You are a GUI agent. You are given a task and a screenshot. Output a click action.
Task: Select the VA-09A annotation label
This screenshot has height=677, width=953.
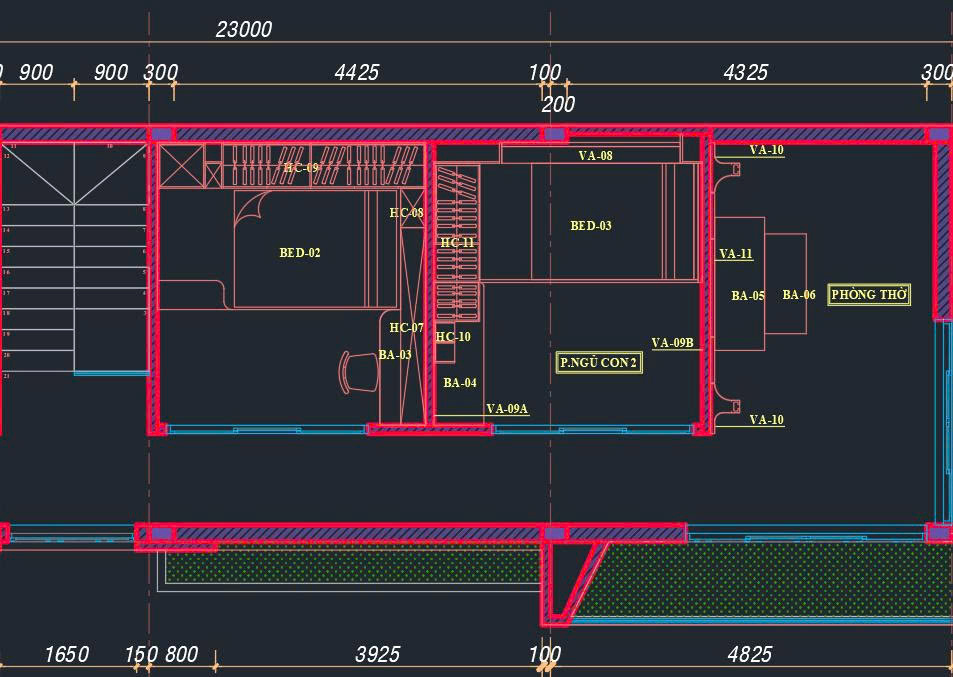[x=507, y=409]
